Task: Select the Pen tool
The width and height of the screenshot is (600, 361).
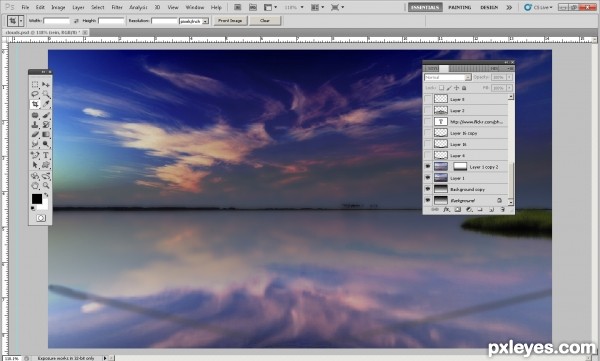Action: [35, 155]
